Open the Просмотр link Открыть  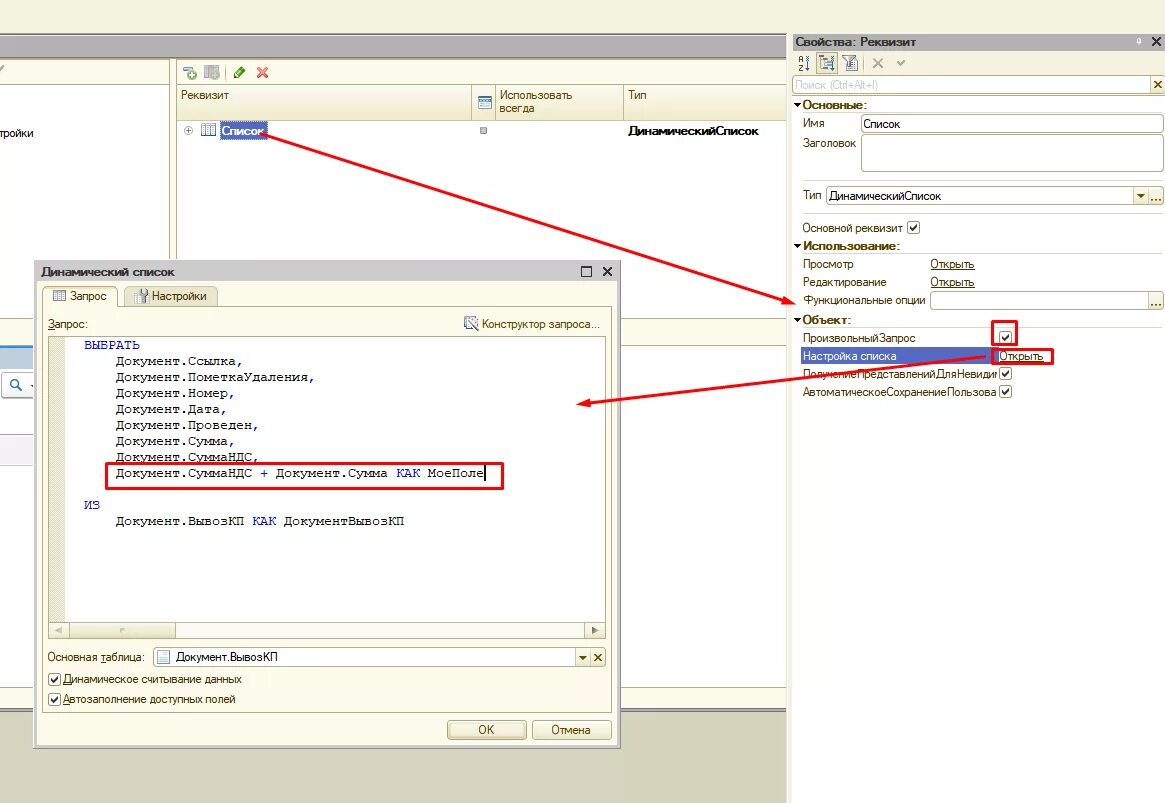952,264
